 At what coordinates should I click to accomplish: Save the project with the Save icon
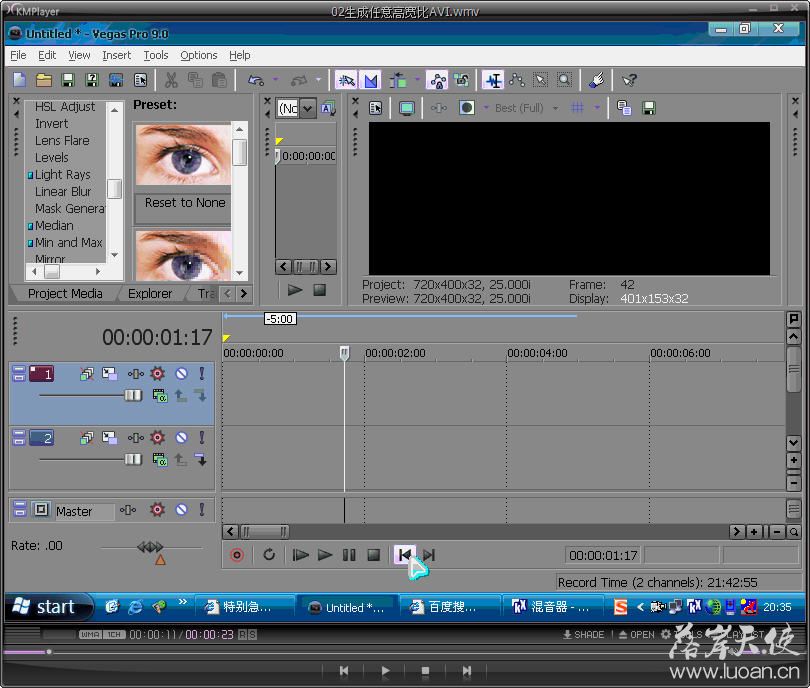pyautogui.click(x=68, y=80)
